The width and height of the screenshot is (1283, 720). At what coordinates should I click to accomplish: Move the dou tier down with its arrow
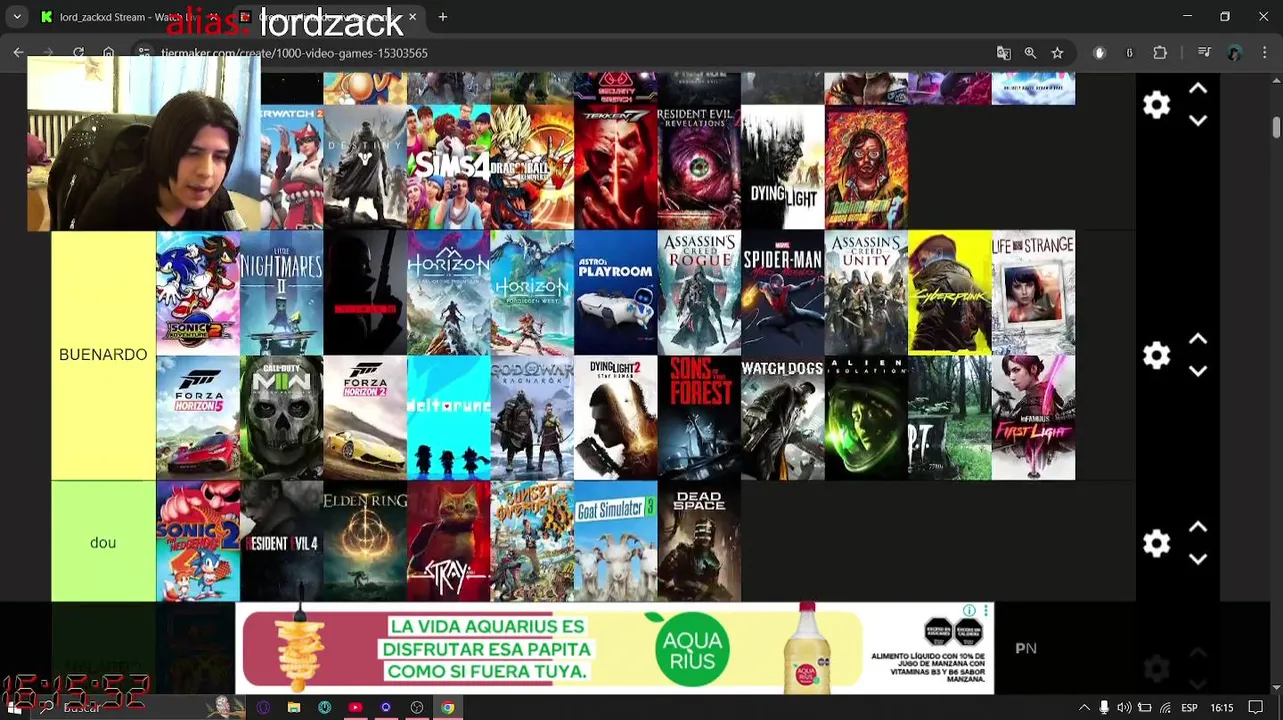(x=1198, y=559)
